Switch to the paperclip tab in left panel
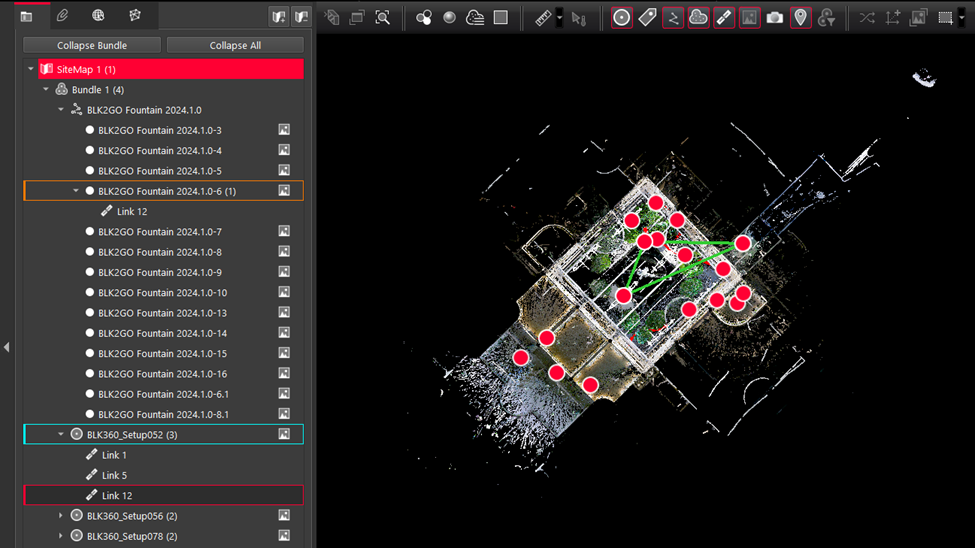 click(62, 16)
